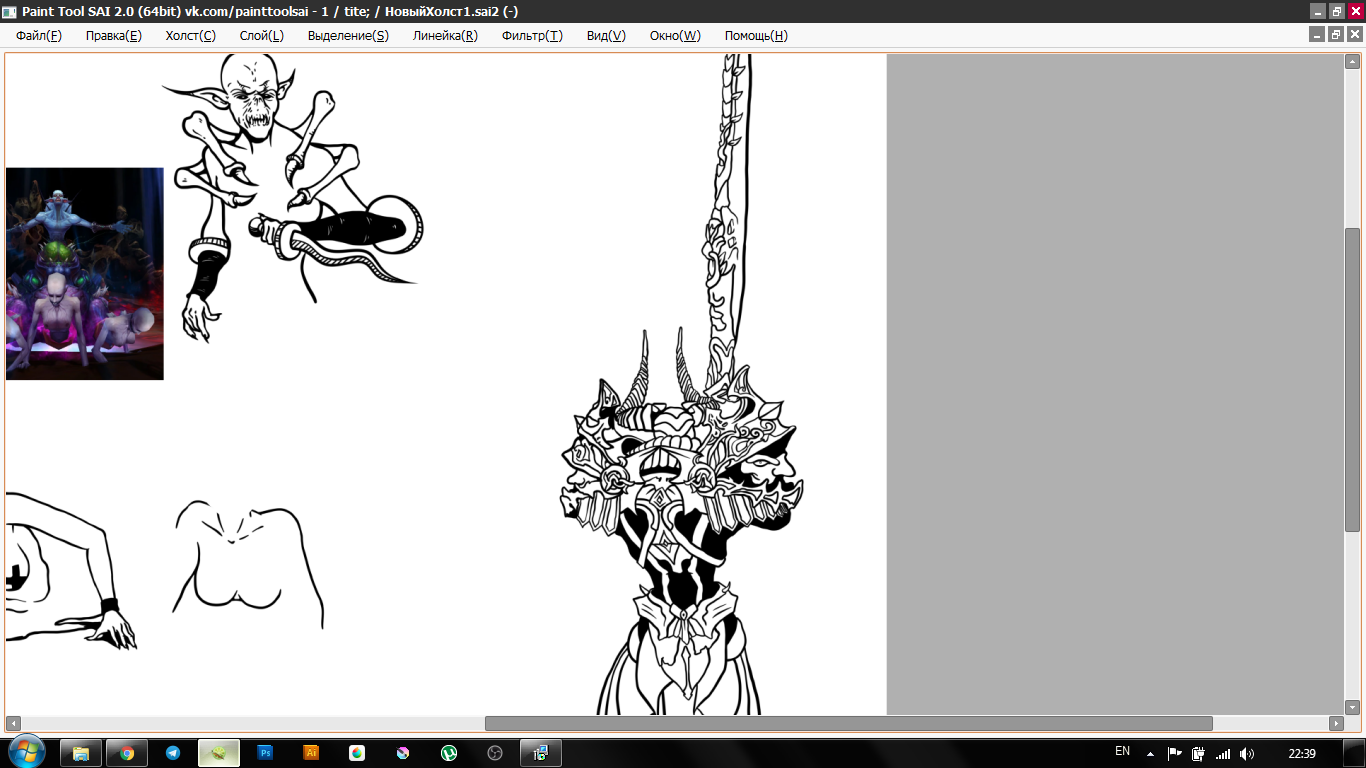Image resolution: width=1366 pixels, height=768 pixels.
Task: Open uTorrent from the taskbar
Action: [449, 753]
